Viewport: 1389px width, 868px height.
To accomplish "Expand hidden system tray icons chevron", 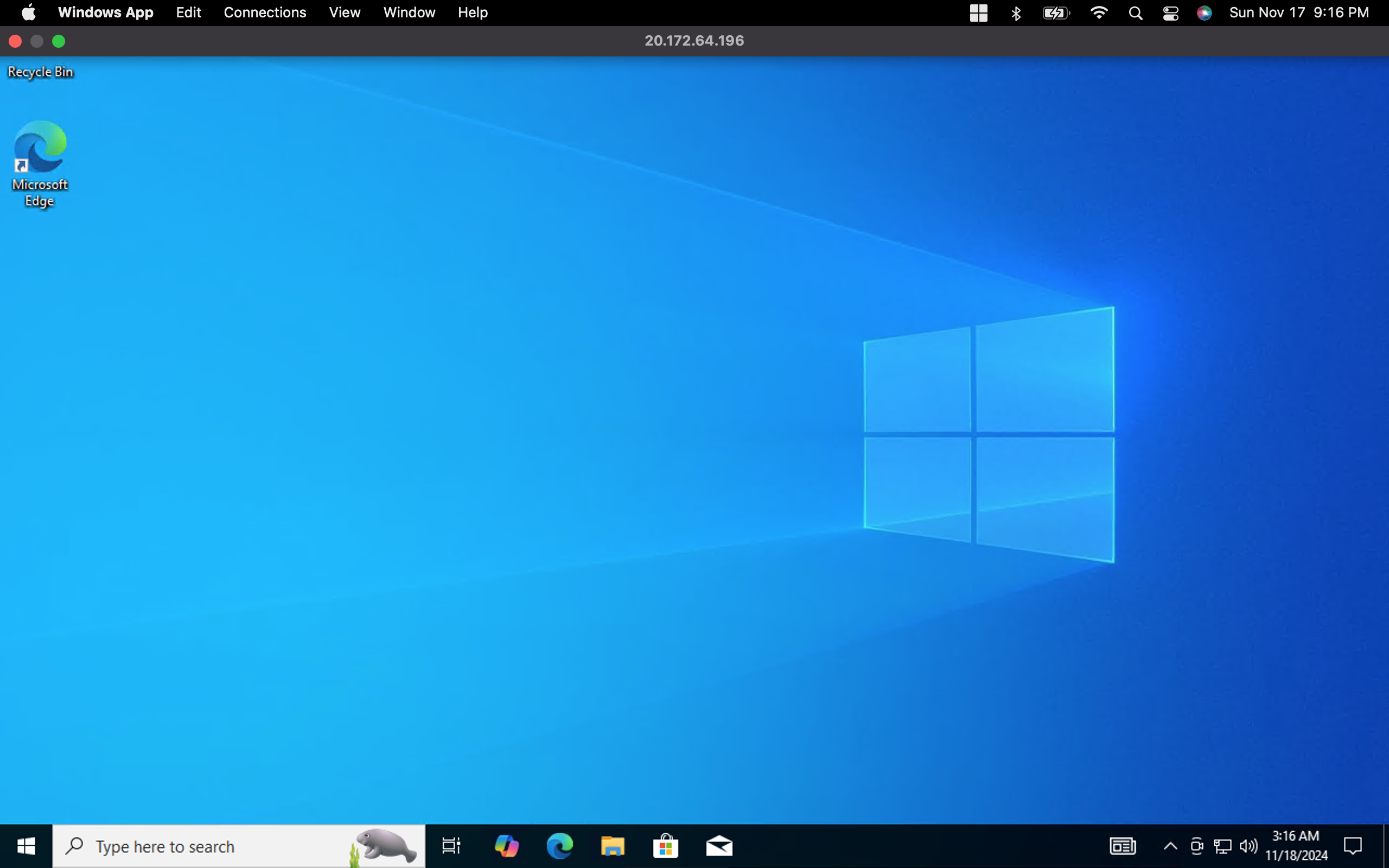I will point(1170,846).
